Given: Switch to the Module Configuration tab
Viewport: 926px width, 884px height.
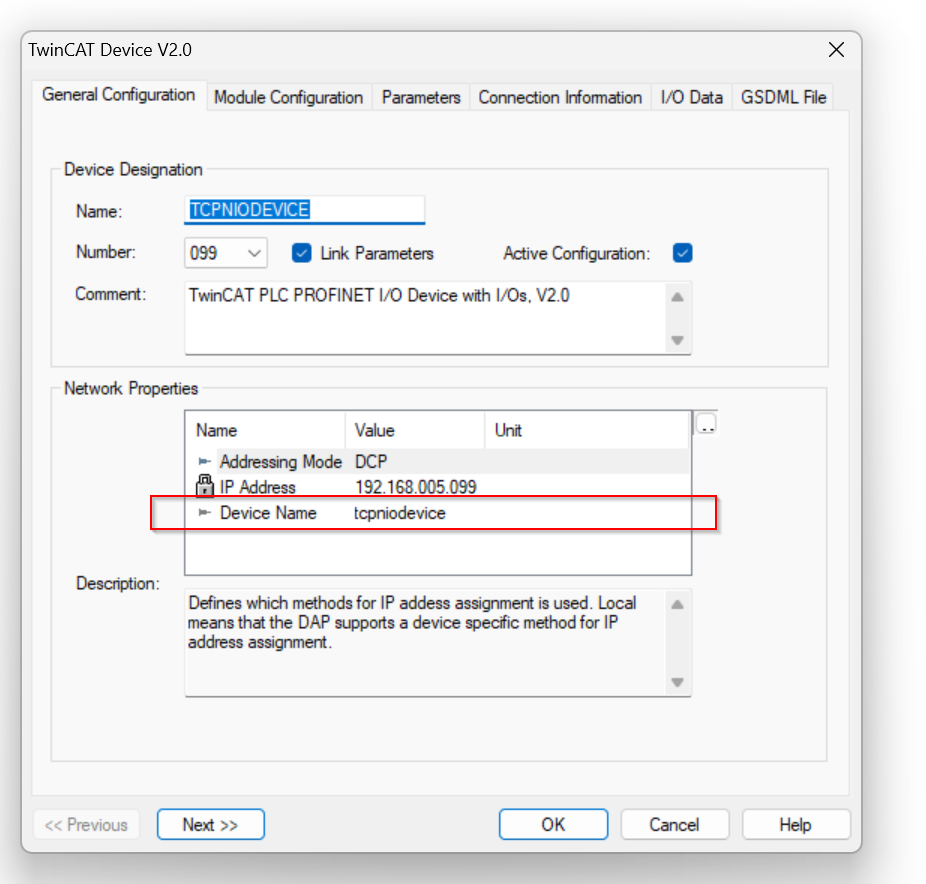Looking at the screenshot, I should point(288,97).
